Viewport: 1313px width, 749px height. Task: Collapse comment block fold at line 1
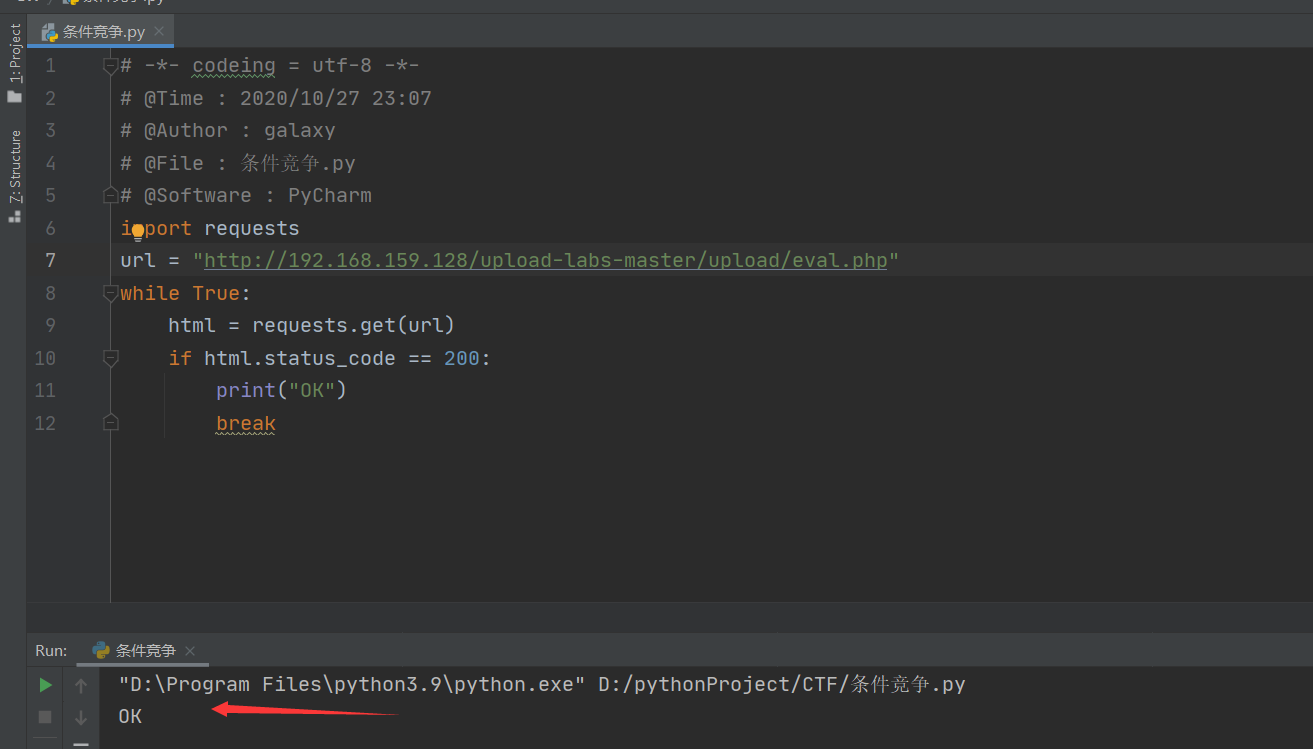coord(110,66)
